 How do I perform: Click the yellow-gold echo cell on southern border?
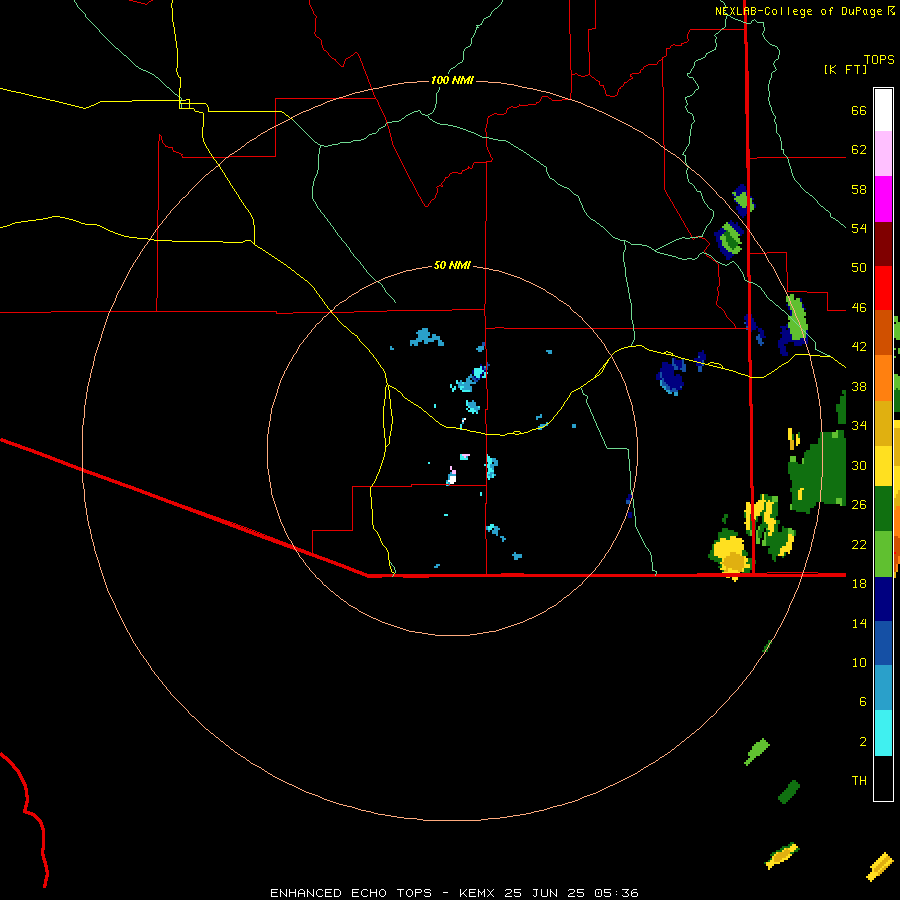(x=731, y=553)
